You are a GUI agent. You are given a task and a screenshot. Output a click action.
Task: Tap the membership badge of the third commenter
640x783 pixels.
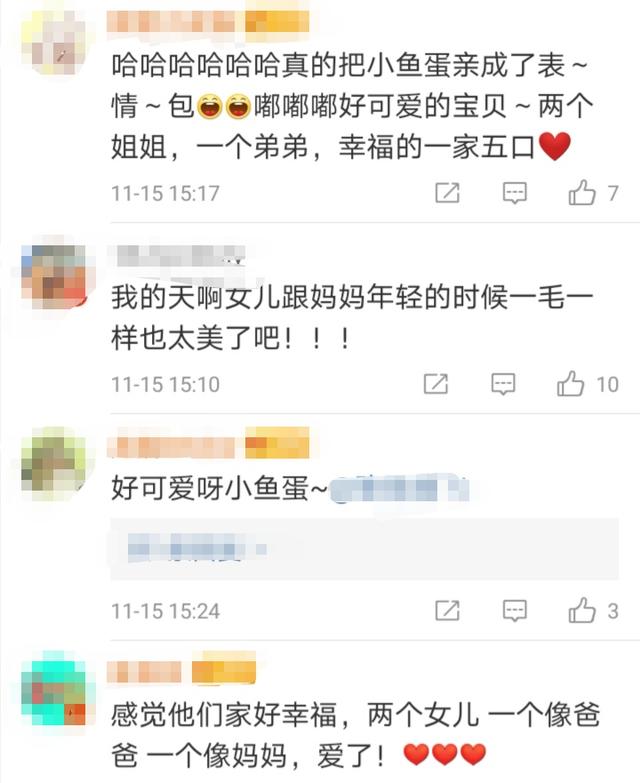[277, 443]
